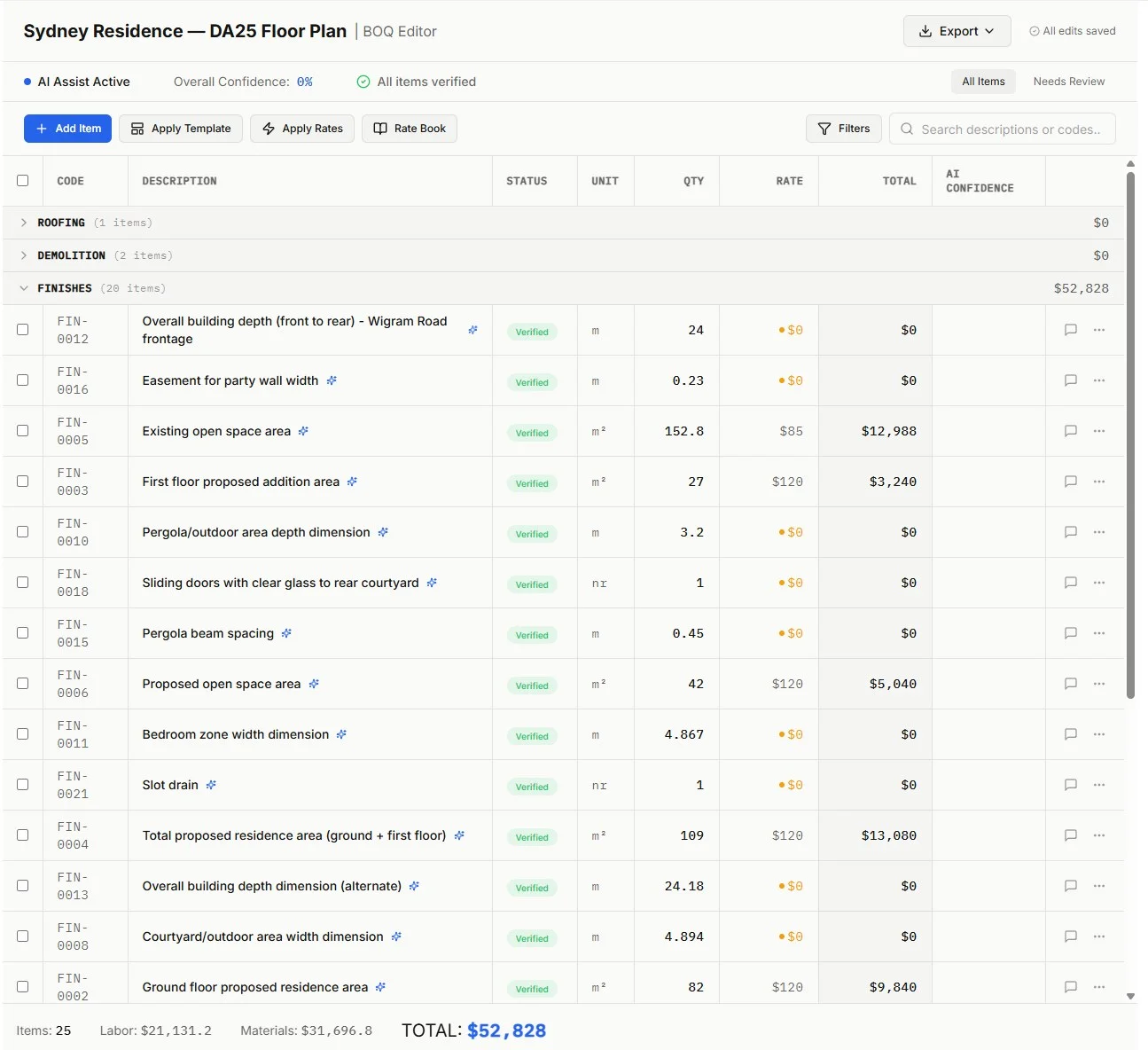
Task: Click AI sparkle icon beside Bedroom zone width dimension
Action: click(341, 734)
